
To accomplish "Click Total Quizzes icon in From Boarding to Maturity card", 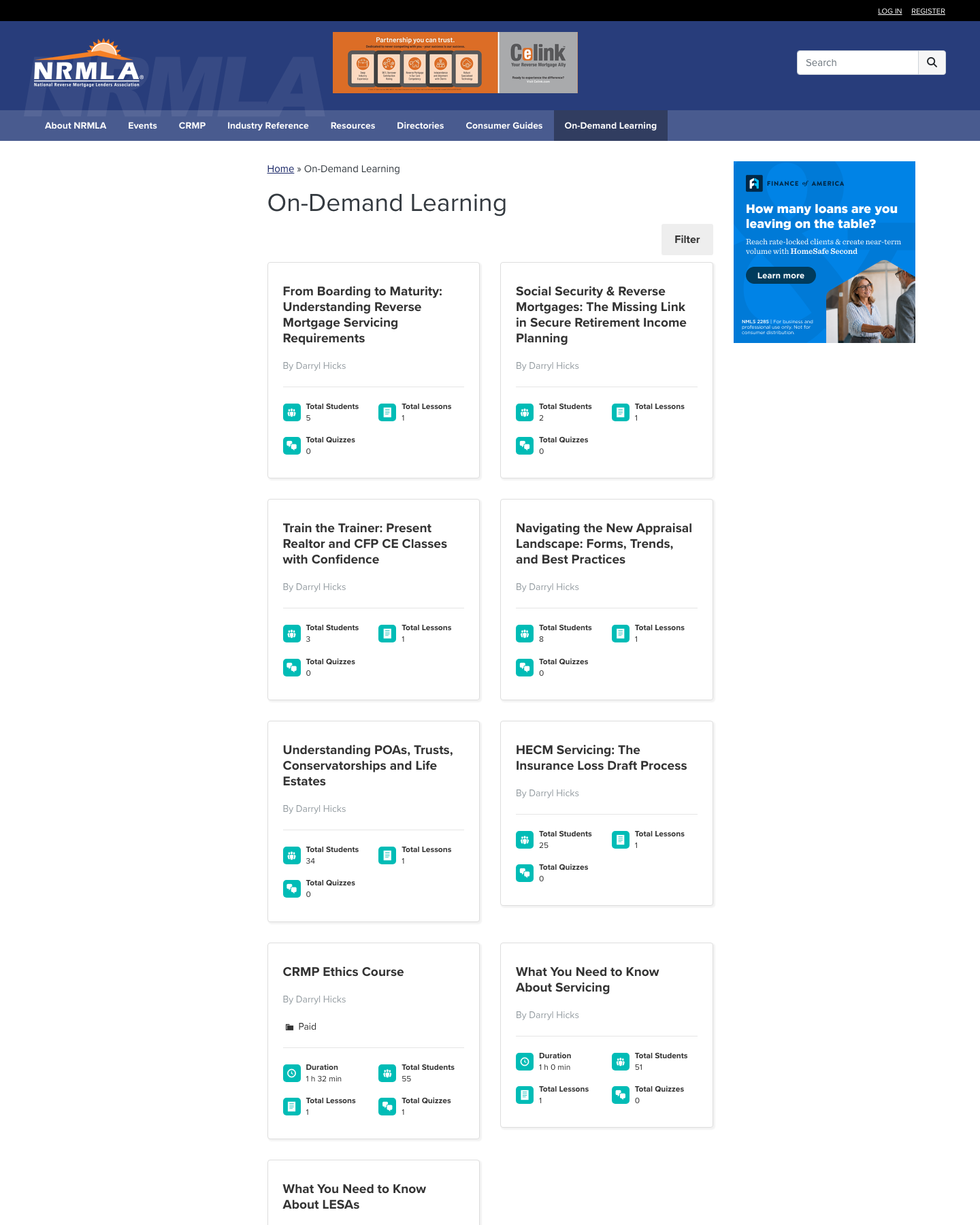I will pyautogui.click(x=292, y=446).
